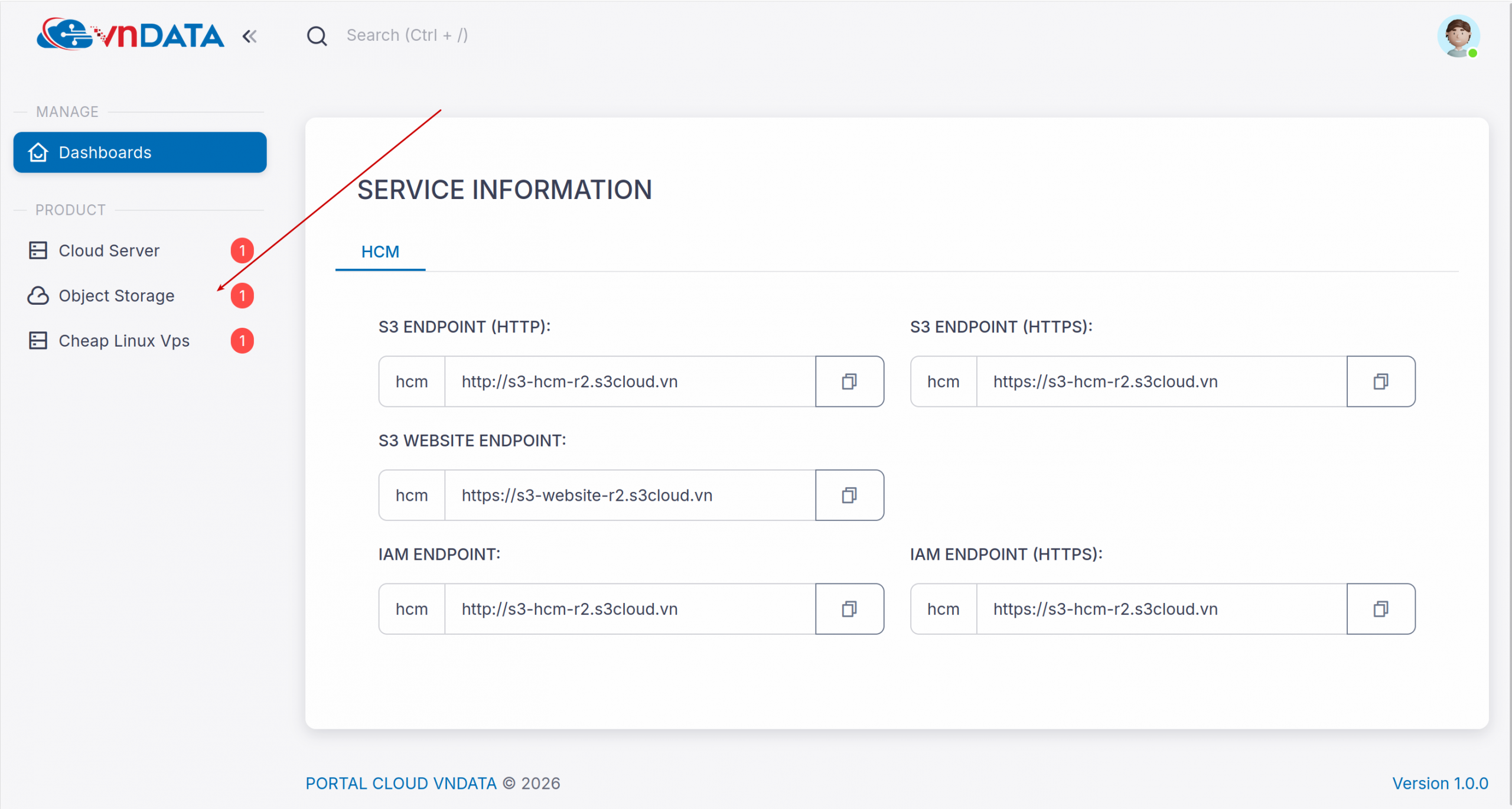The height and width of the screenshot is (809, 1512).
Task: Switch to the HCM tab
Action: coord(380,252)
